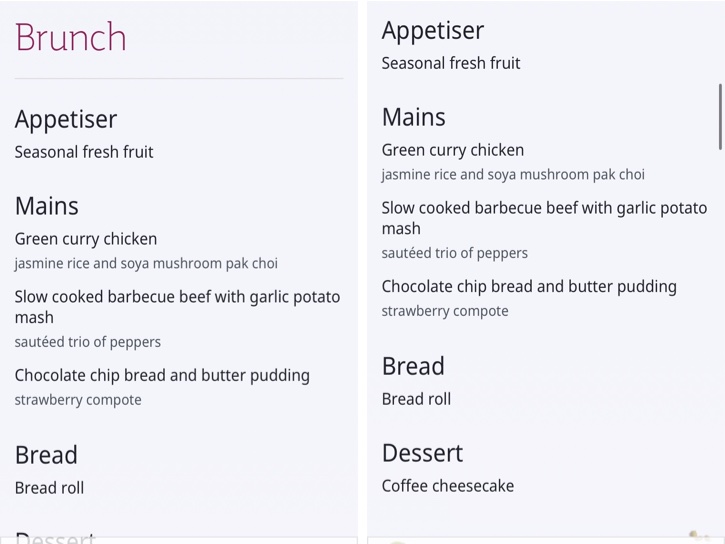Click Coffee cheesecake dessert item
This screenshot has height=544, width=725.
[448, 486]
